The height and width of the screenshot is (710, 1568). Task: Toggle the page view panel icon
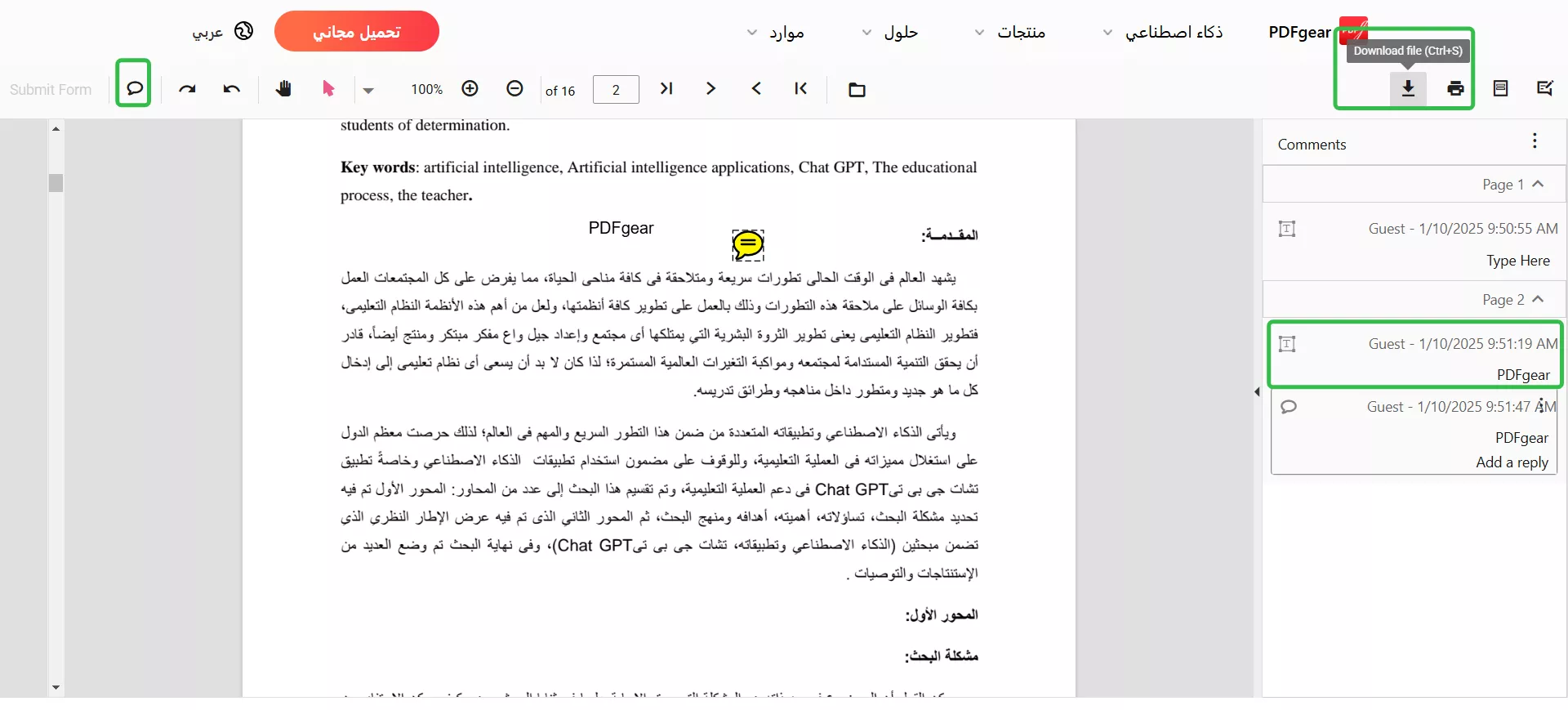1500,88
